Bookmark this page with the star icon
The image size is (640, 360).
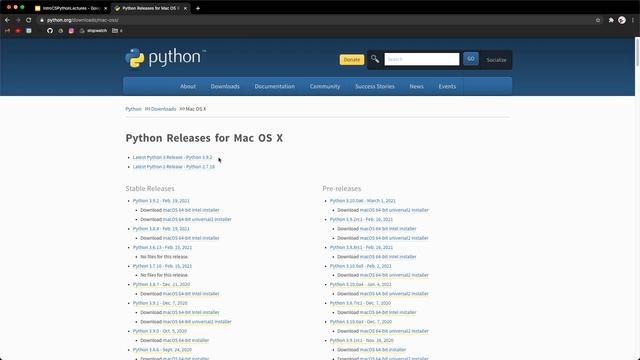[598, 20]
